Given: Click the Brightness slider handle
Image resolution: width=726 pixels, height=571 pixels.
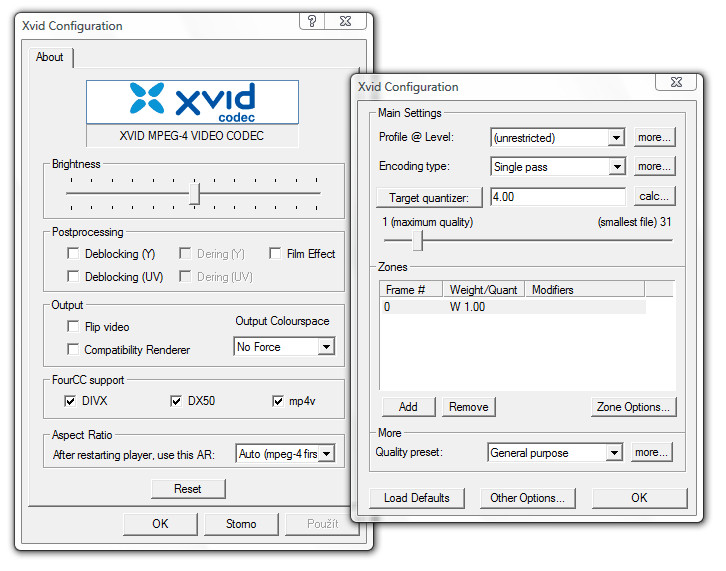Looking at the screenshot, I should click(194, 194).
